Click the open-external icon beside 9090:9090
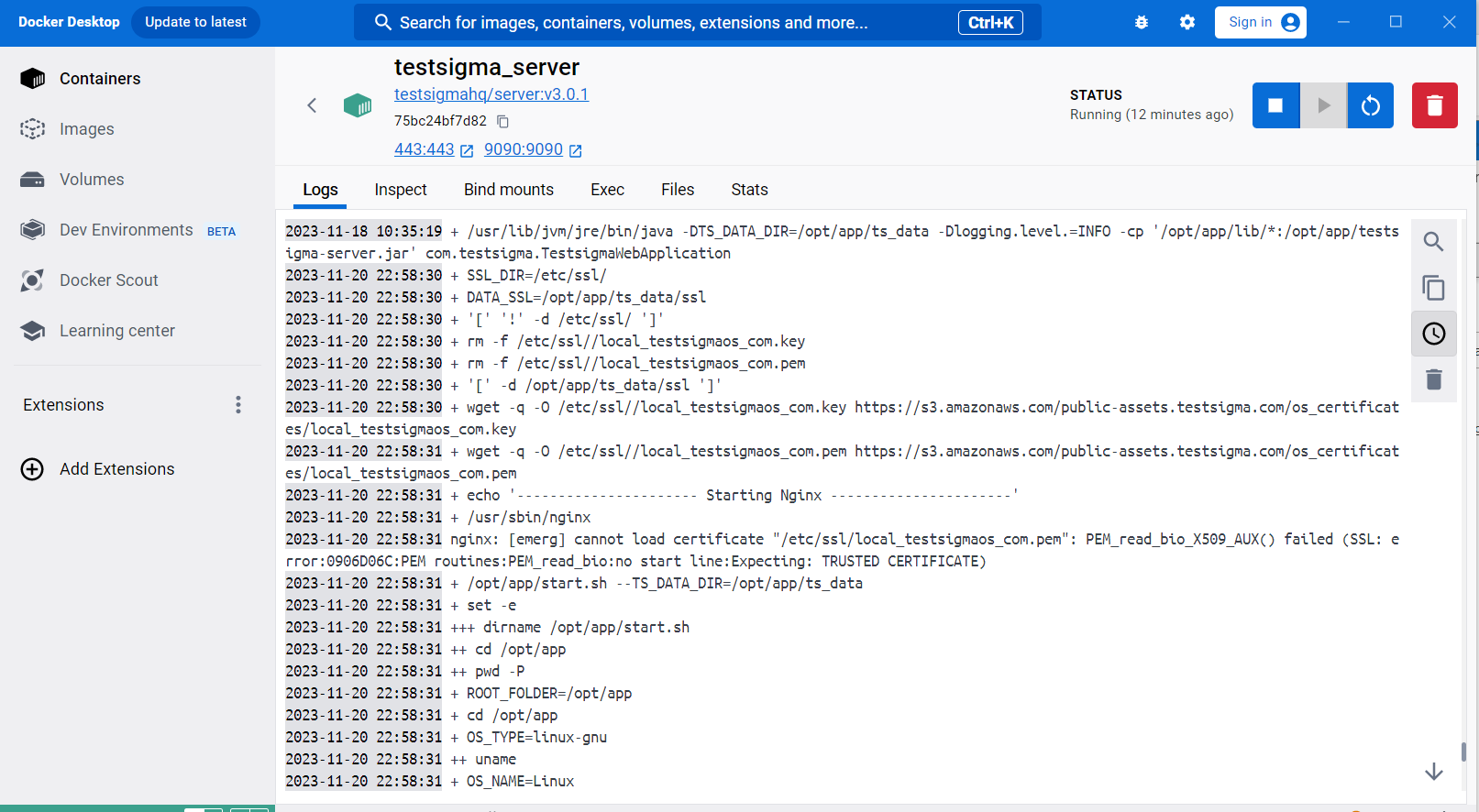Screen dimensions: 1479x812 576,150
